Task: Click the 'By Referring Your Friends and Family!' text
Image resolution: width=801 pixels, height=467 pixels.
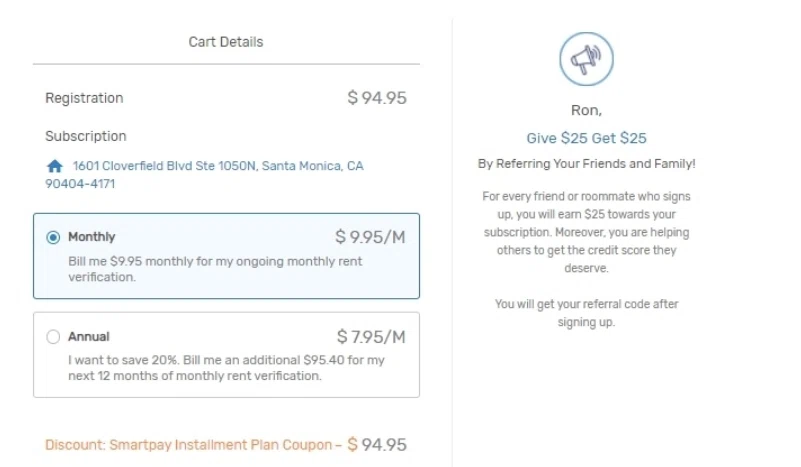Action: pyautogui.click(x=586, y=163)
